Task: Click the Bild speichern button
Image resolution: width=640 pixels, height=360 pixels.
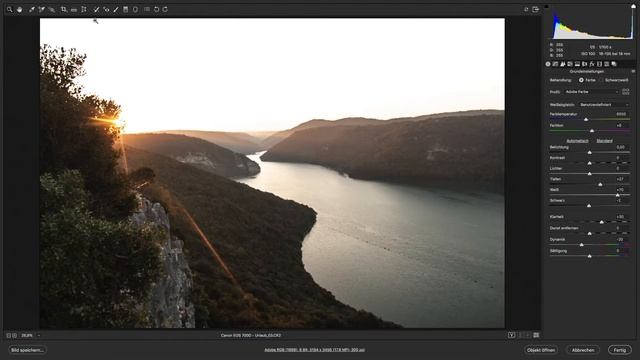Action: [x=27, y=350]
